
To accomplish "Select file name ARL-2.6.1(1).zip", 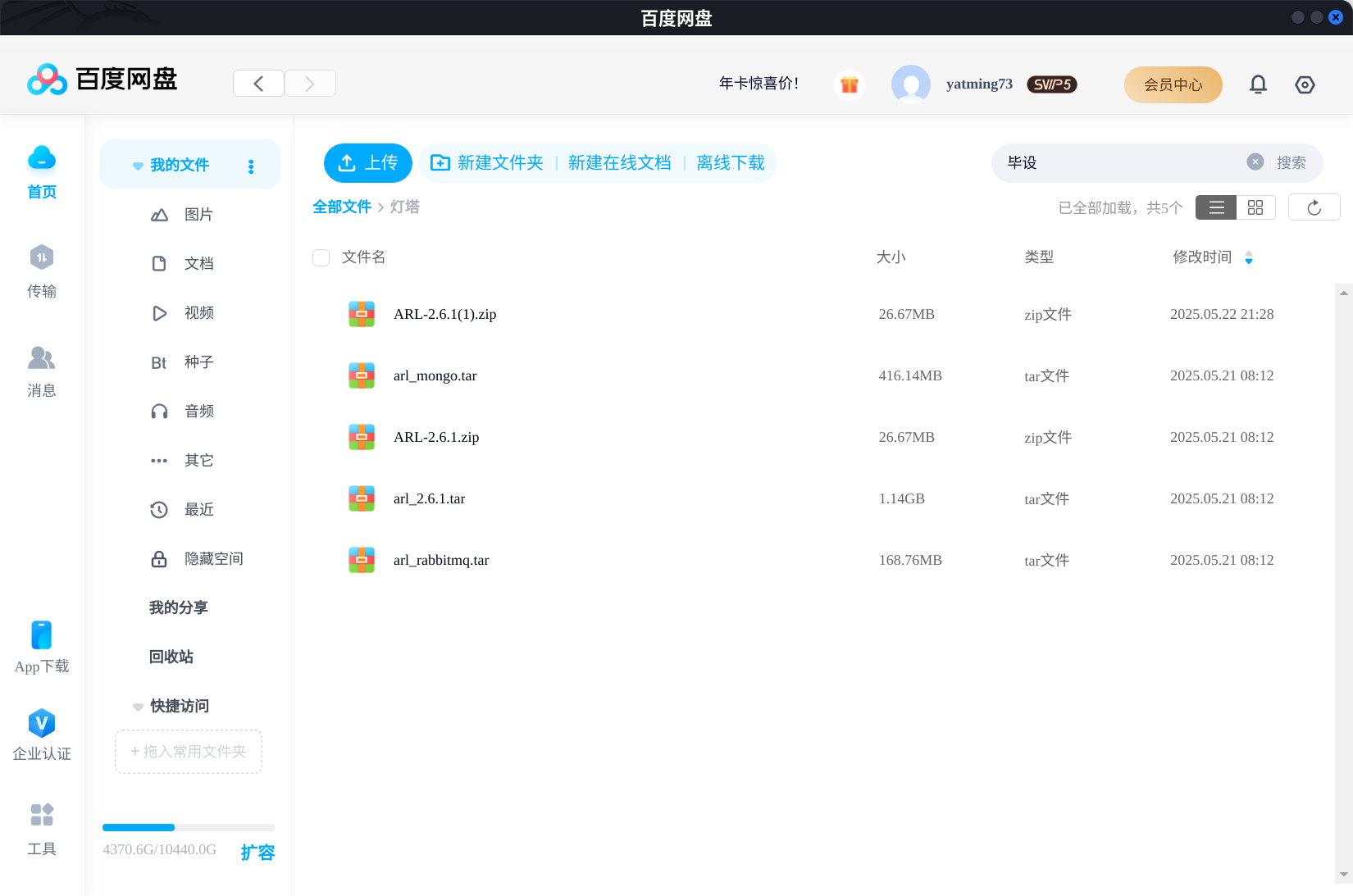I will point(445,314).
